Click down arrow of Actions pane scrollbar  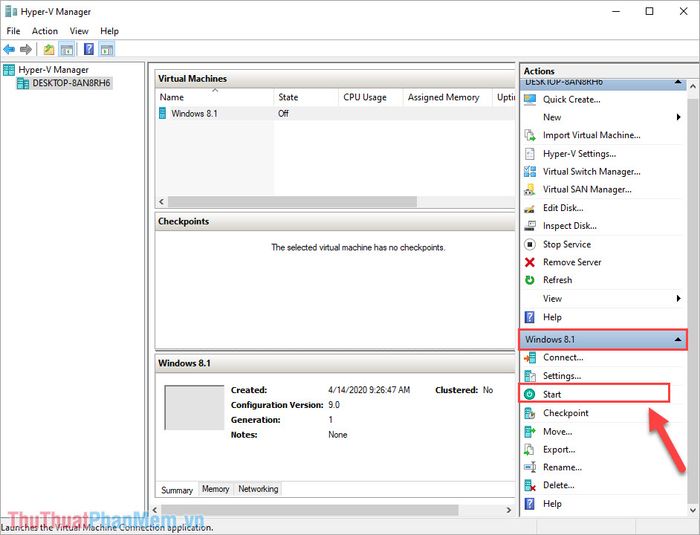693,510
